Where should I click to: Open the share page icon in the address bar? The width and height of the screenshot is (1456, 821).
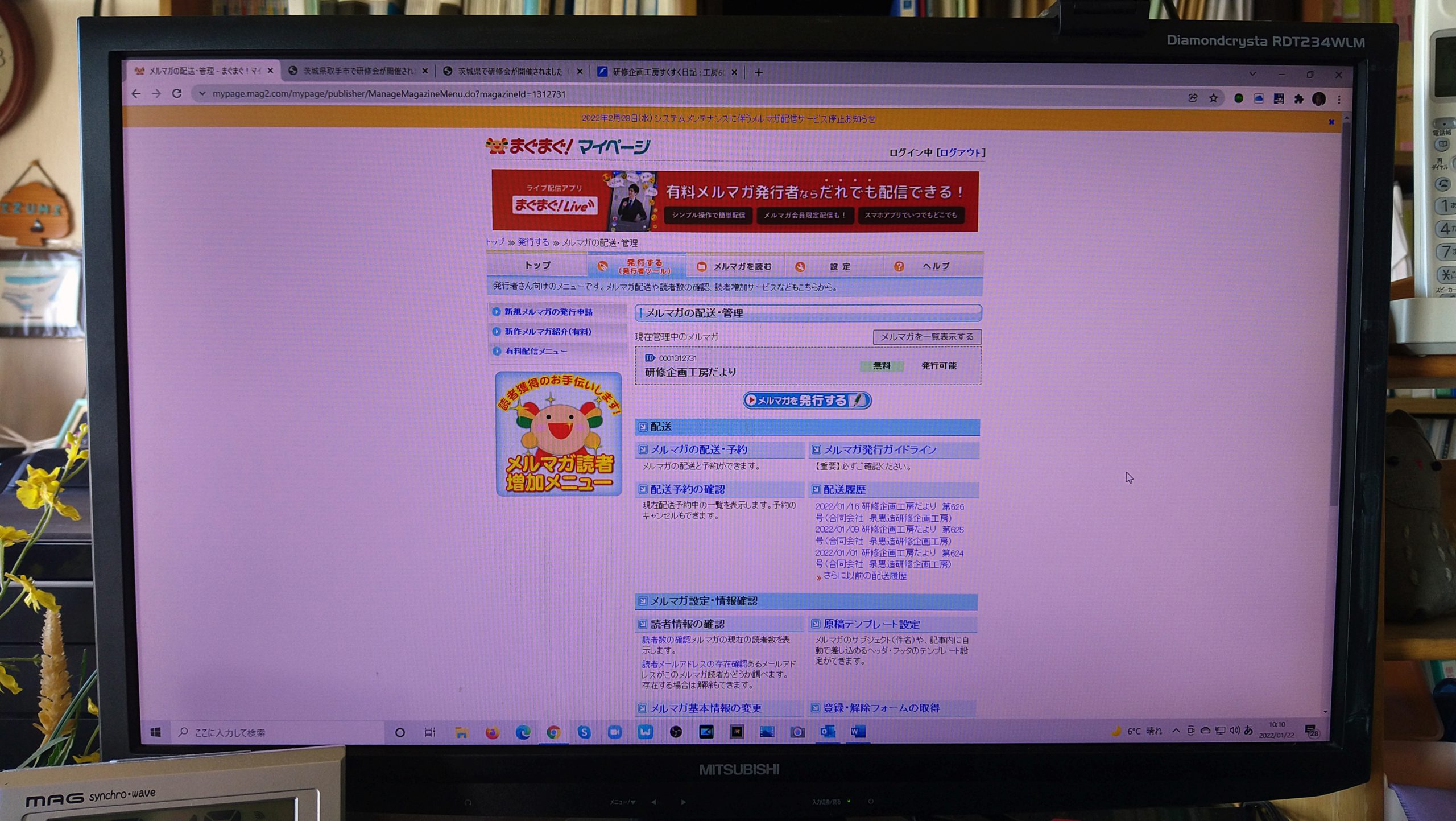pyautogui.click(x=1193, y=98)
